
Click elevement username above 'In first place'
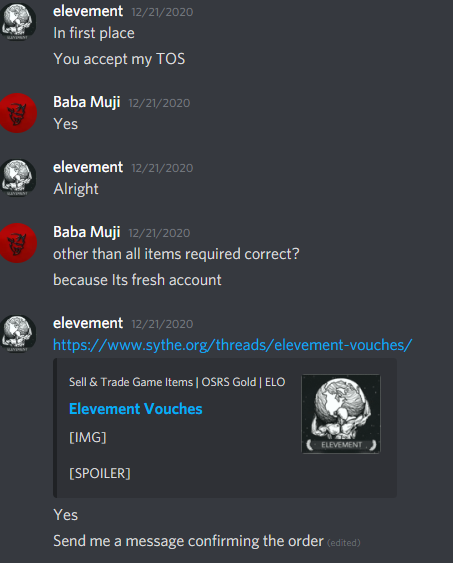click(88, 11)
